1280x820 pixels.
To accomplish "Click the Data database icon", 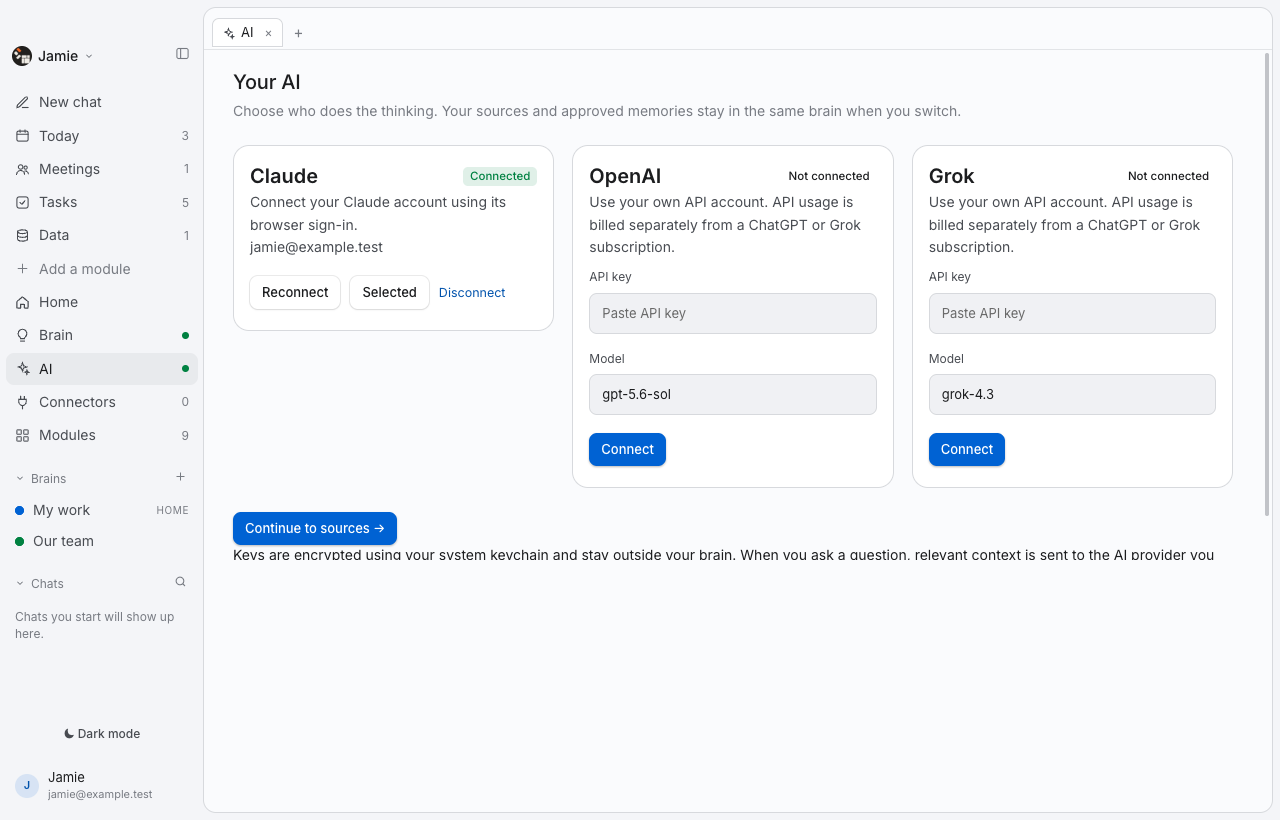I will (22, 235).
